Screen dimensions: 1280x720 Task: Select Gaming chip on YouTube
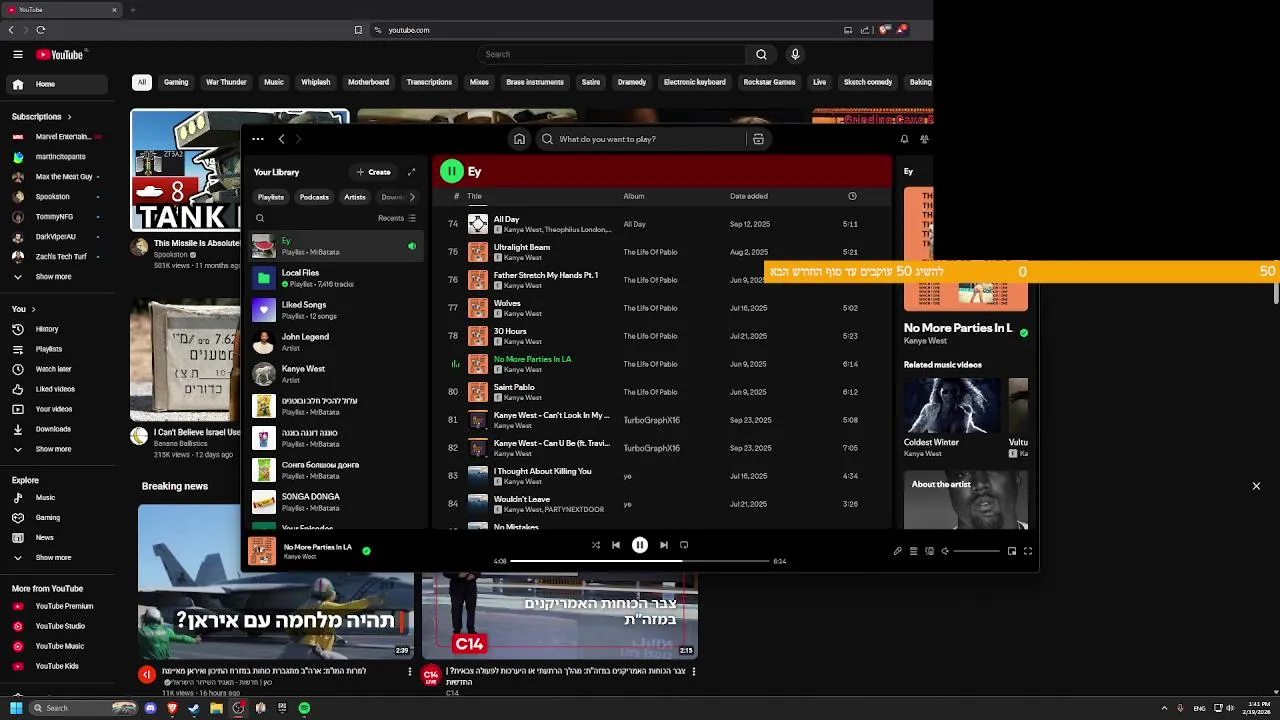point(176,82)
